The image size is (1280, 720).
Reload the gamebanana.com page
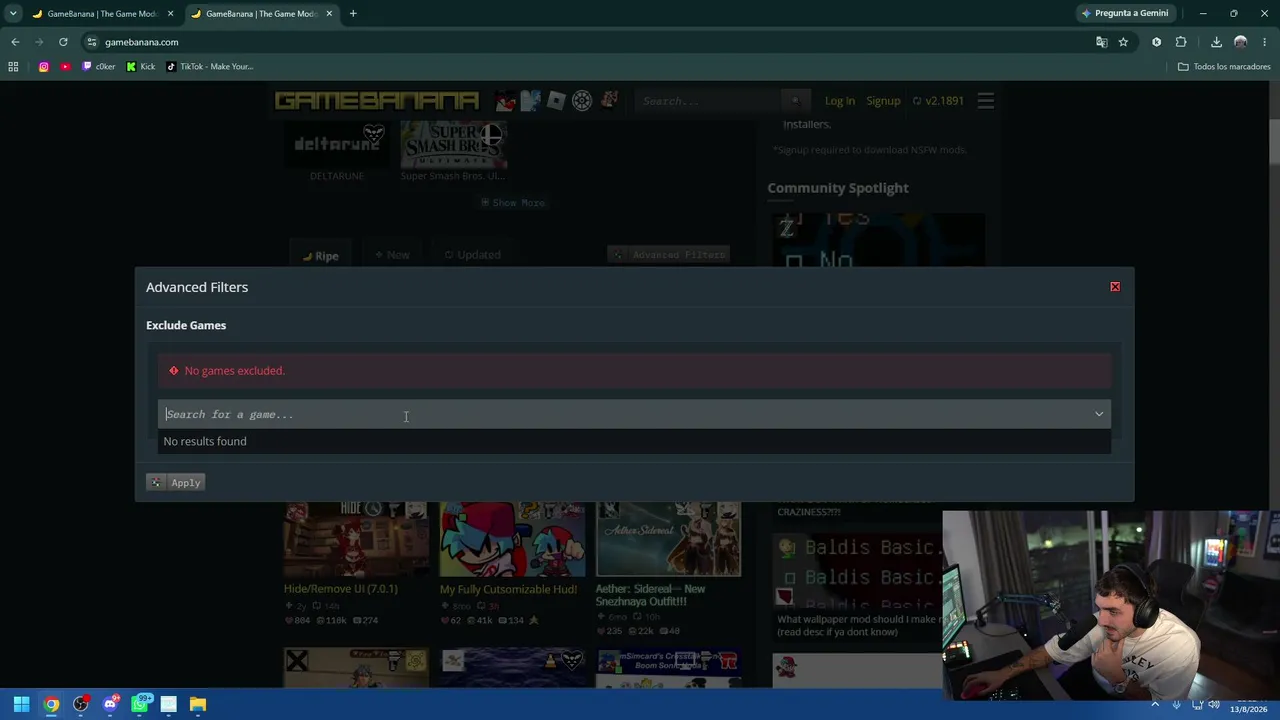[63, 42]
